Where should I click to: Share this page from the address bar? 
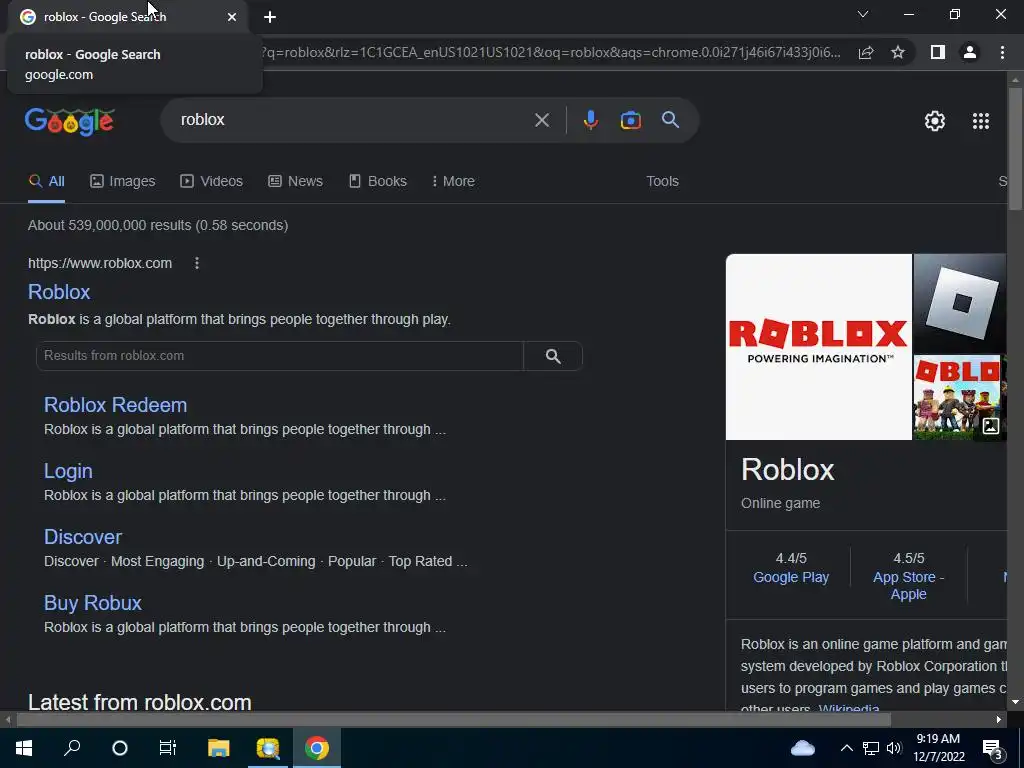[x=866, y=52]
